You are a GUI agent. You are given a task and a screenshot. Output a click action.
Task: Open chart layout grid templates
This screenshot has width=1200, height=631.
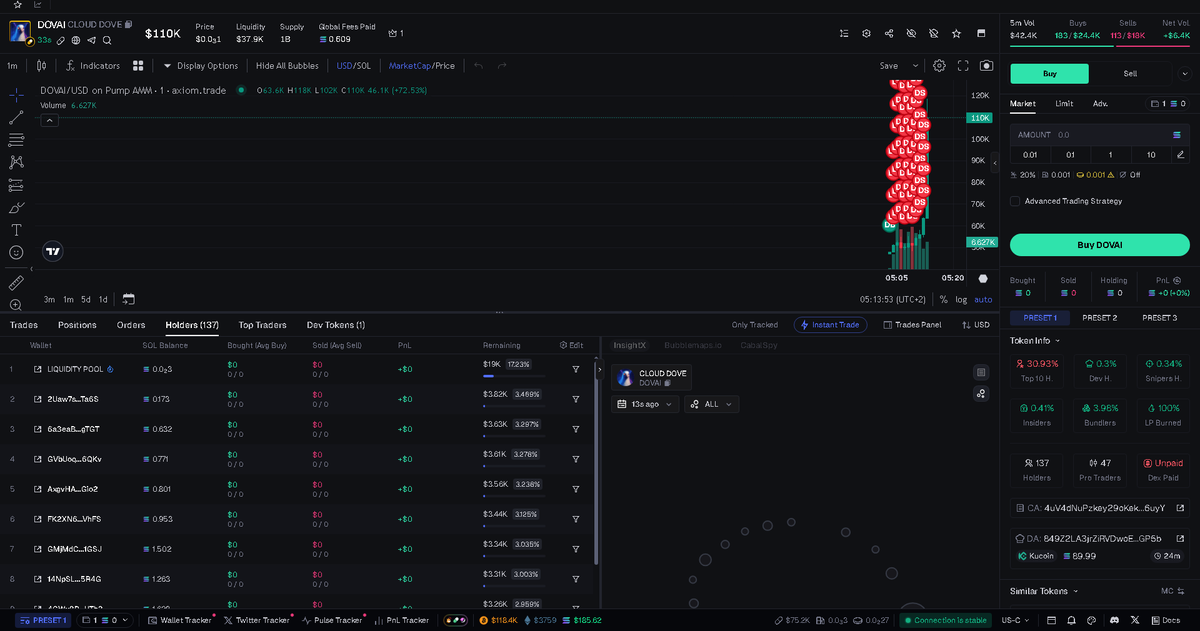(139, 66)
